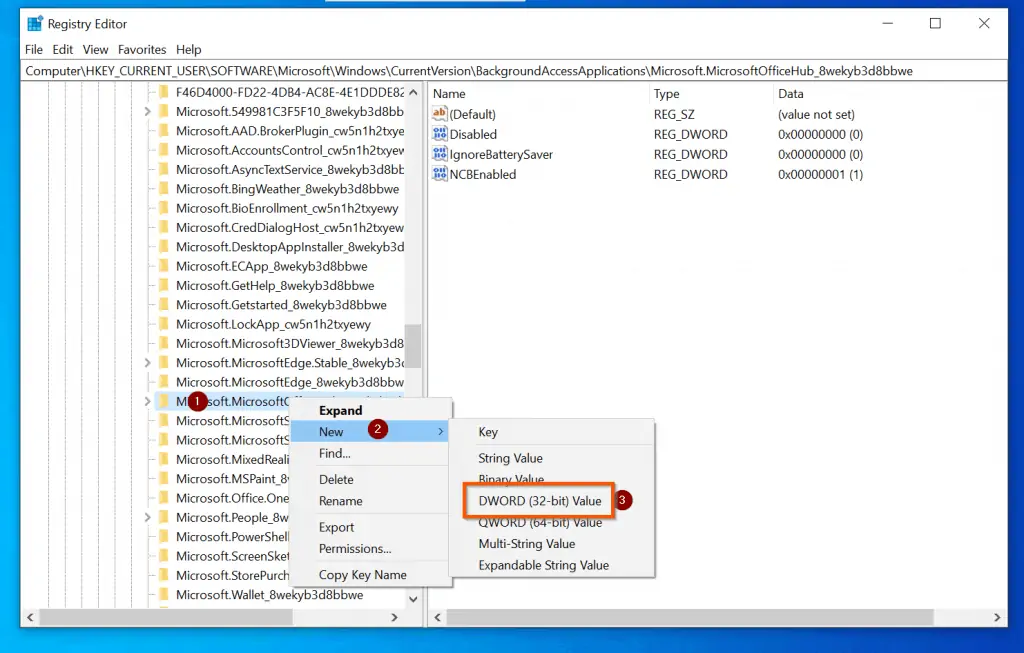The width and height of the screenshot is (1024, 653).
Task: Open the View menu
Action: [x=96, y=49]
